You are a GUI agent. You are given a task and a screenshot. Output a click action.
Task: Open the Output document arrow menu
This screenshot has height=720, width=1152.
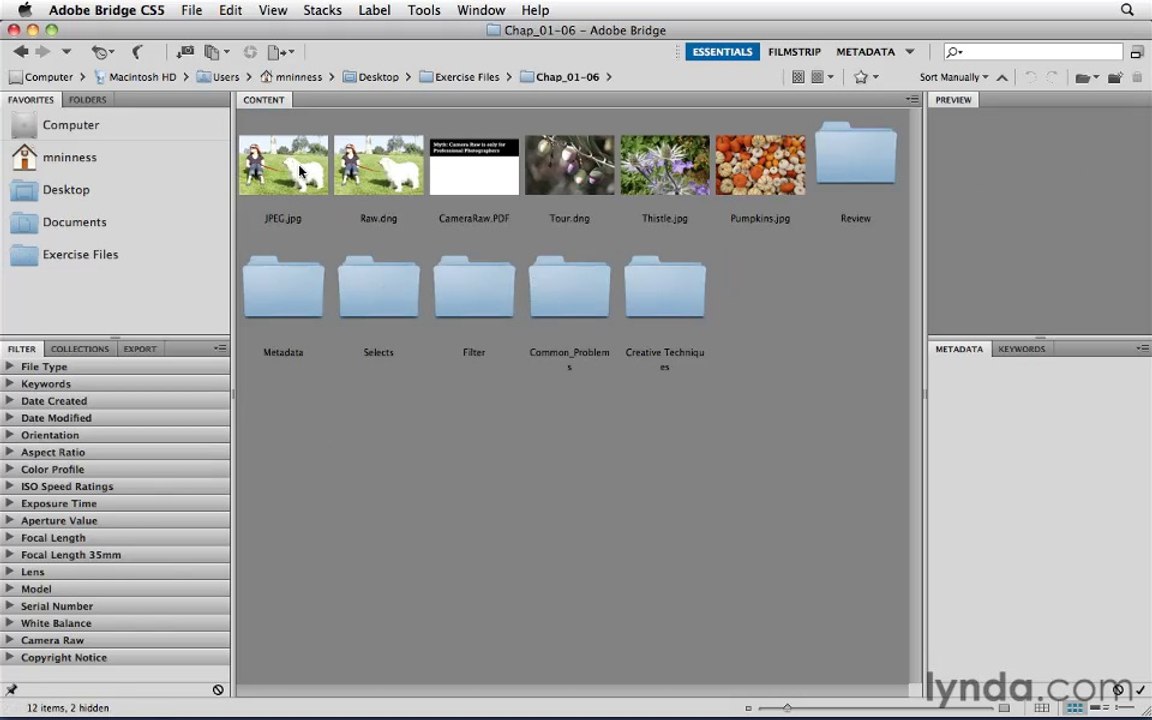point(281,52)
